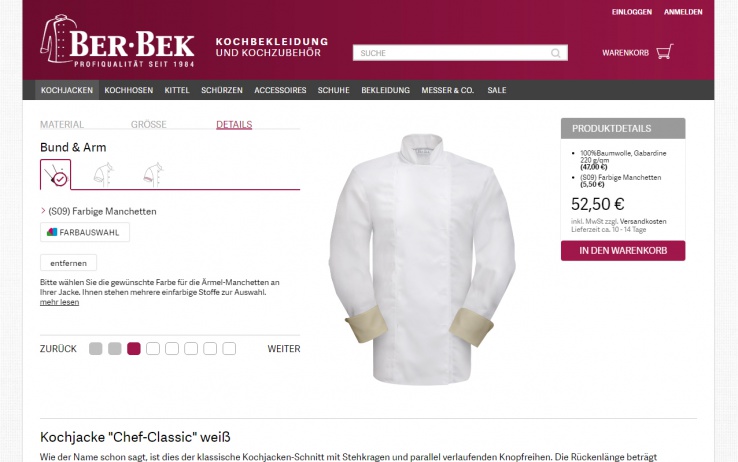Image resolution: width=738 pixels, height=462 pixels.
Task: Select the red-cuff sleeve jacket option icon
Action: [153, 175]
